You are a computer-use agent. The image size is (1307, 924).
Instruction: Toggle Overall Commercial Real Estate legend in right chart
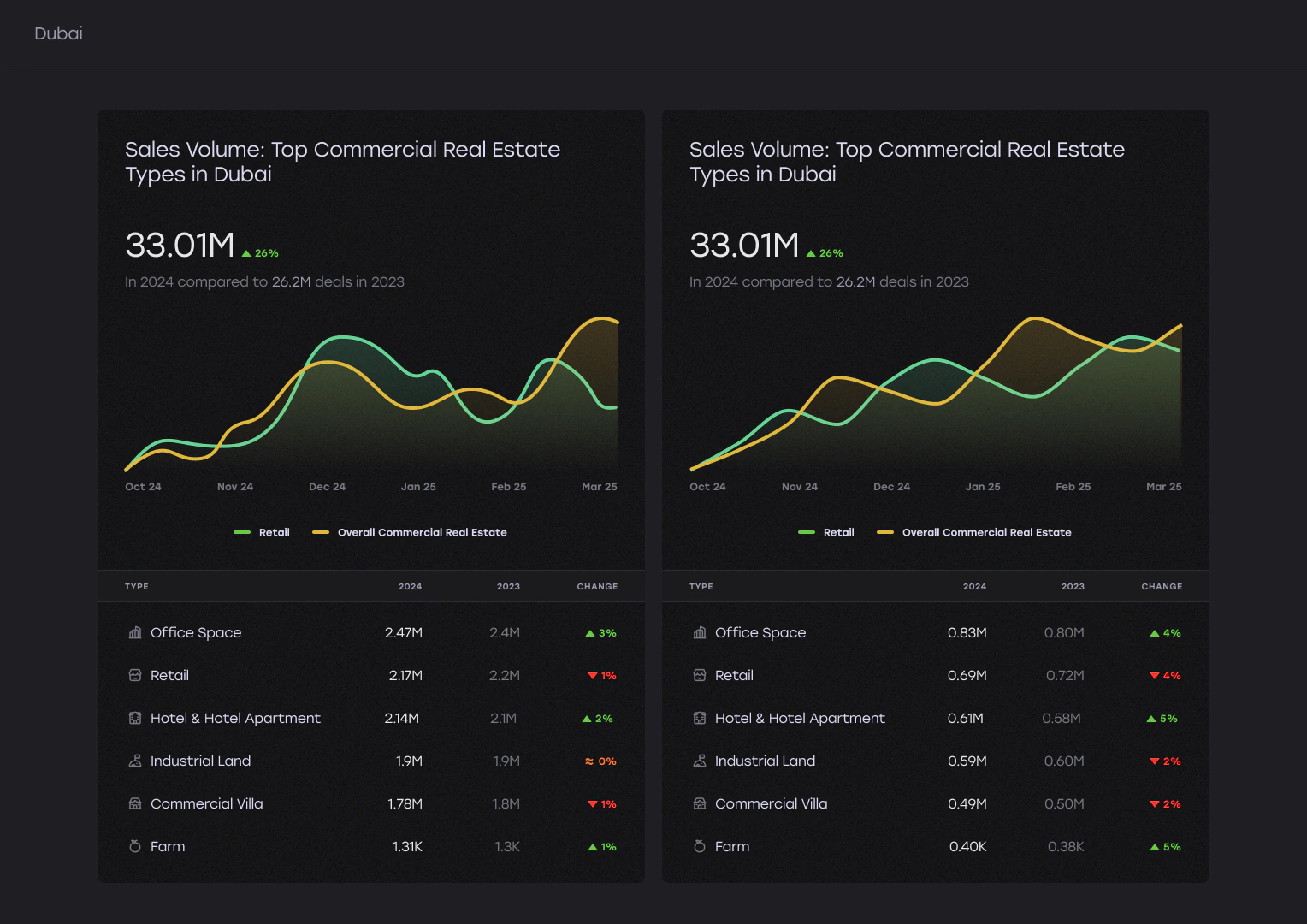click(x=974, y=532)
